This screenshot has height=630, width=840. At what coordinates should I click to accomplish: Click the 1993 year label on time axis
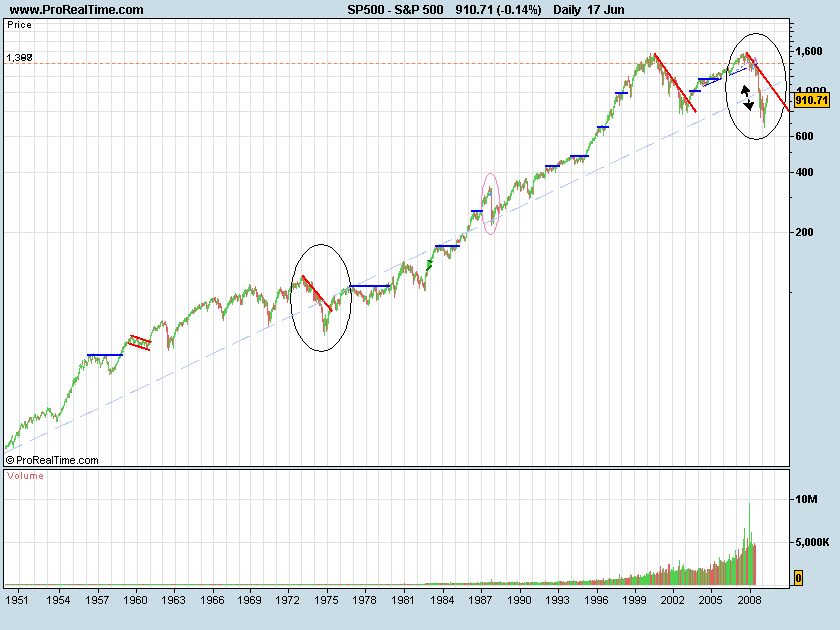point(557,600)
